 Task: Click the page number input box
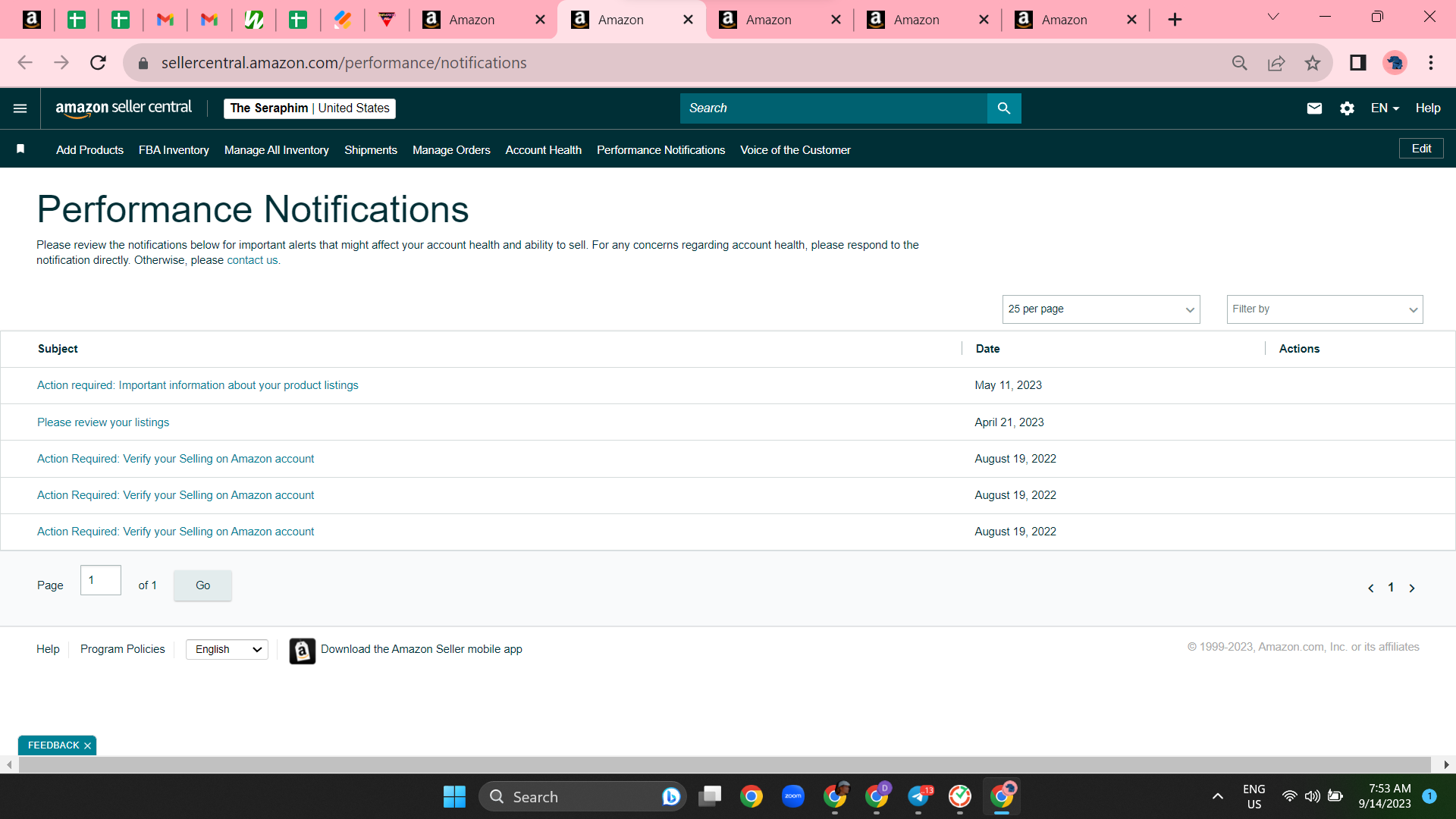[101, 580]
